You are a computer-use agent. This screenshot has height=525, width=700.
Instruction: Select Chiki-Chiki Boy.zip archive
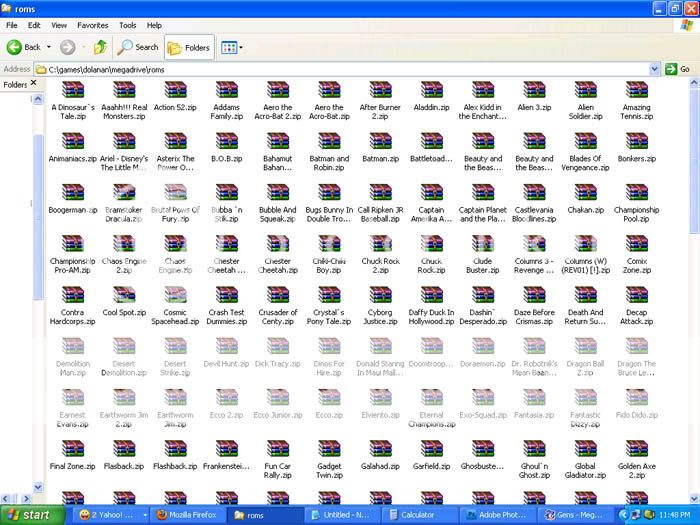[329, 254]
